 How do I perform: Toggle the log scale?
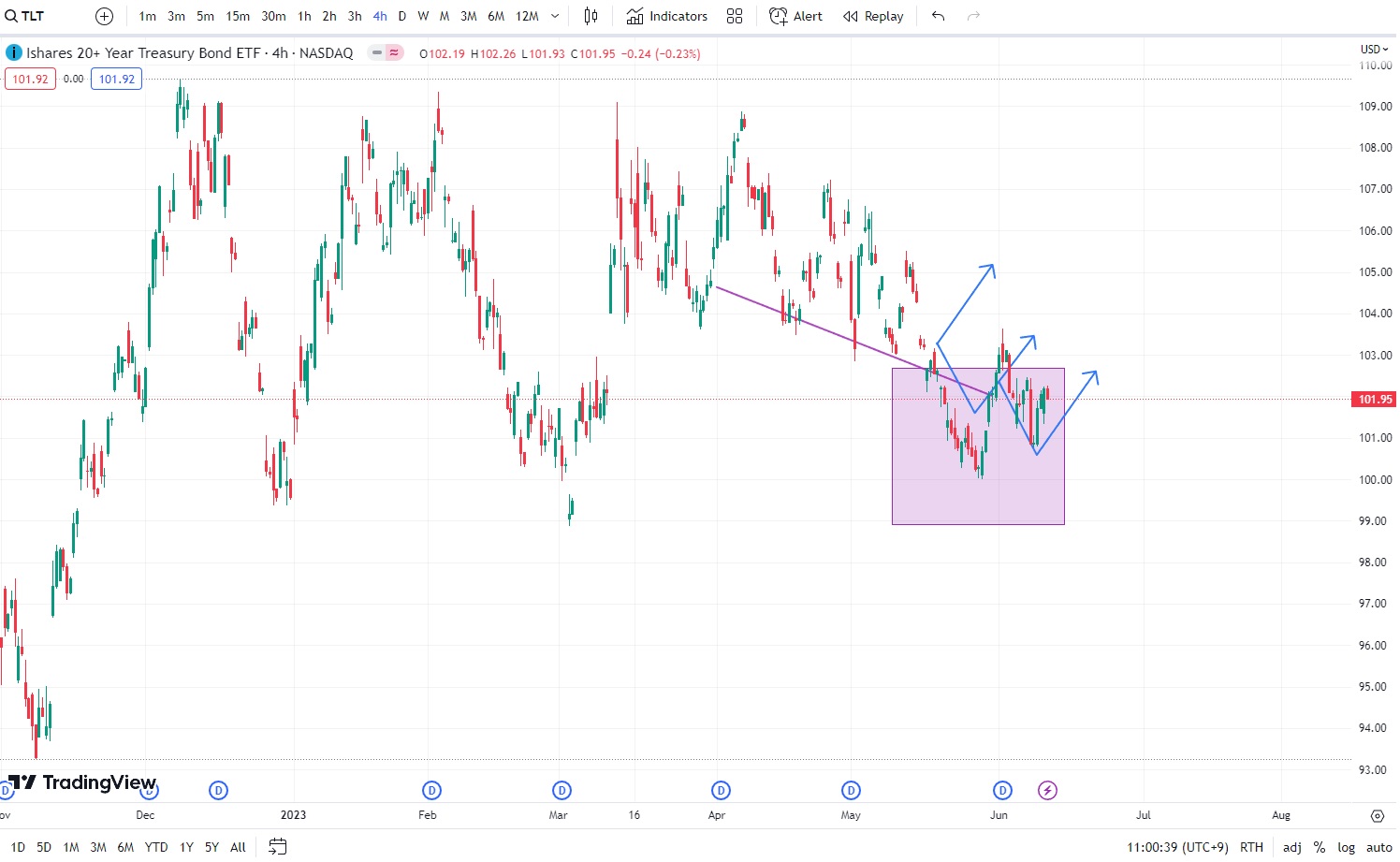point(1346,847)
